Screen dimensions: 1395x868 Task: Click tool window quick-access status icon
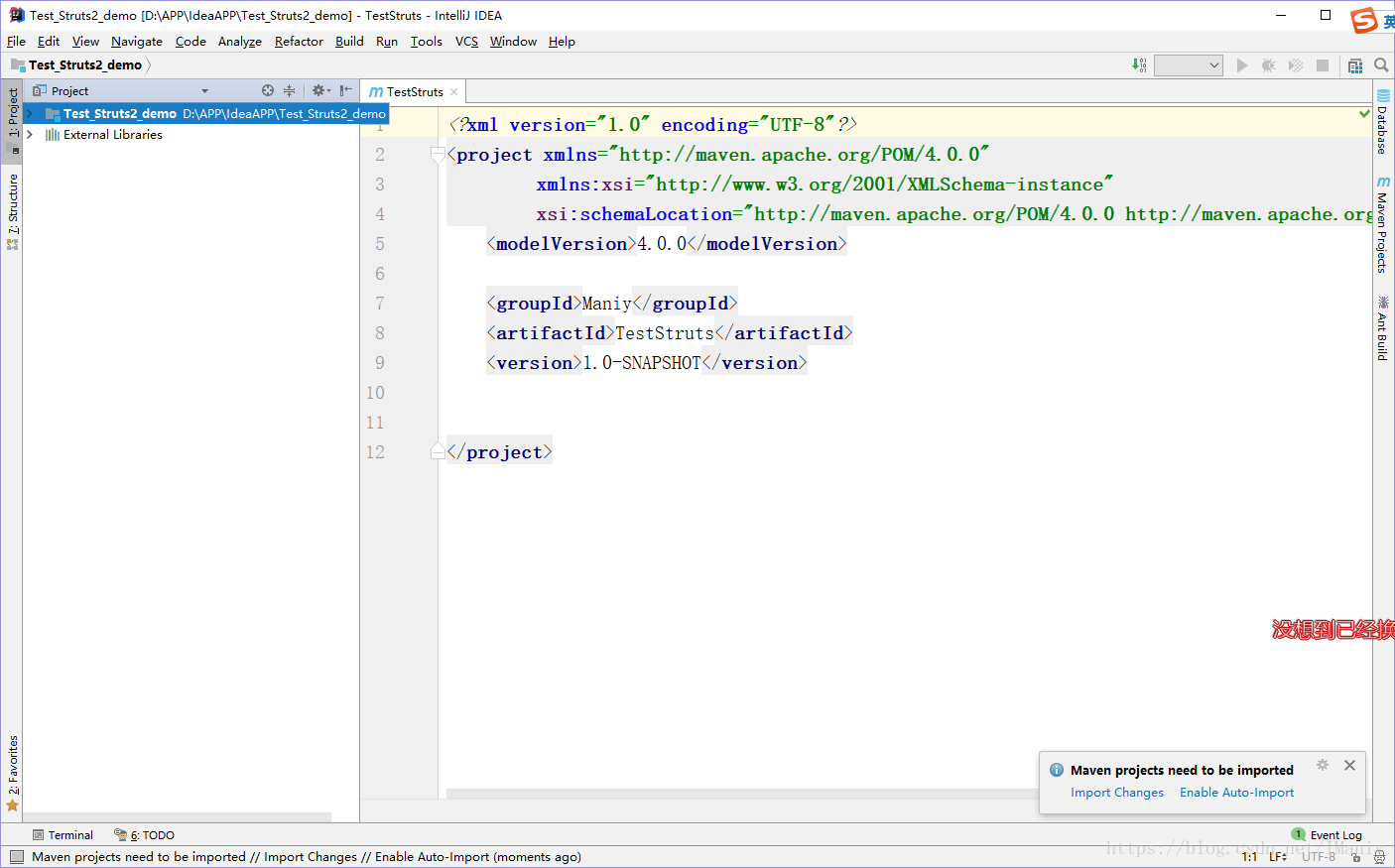pos(16,857)
